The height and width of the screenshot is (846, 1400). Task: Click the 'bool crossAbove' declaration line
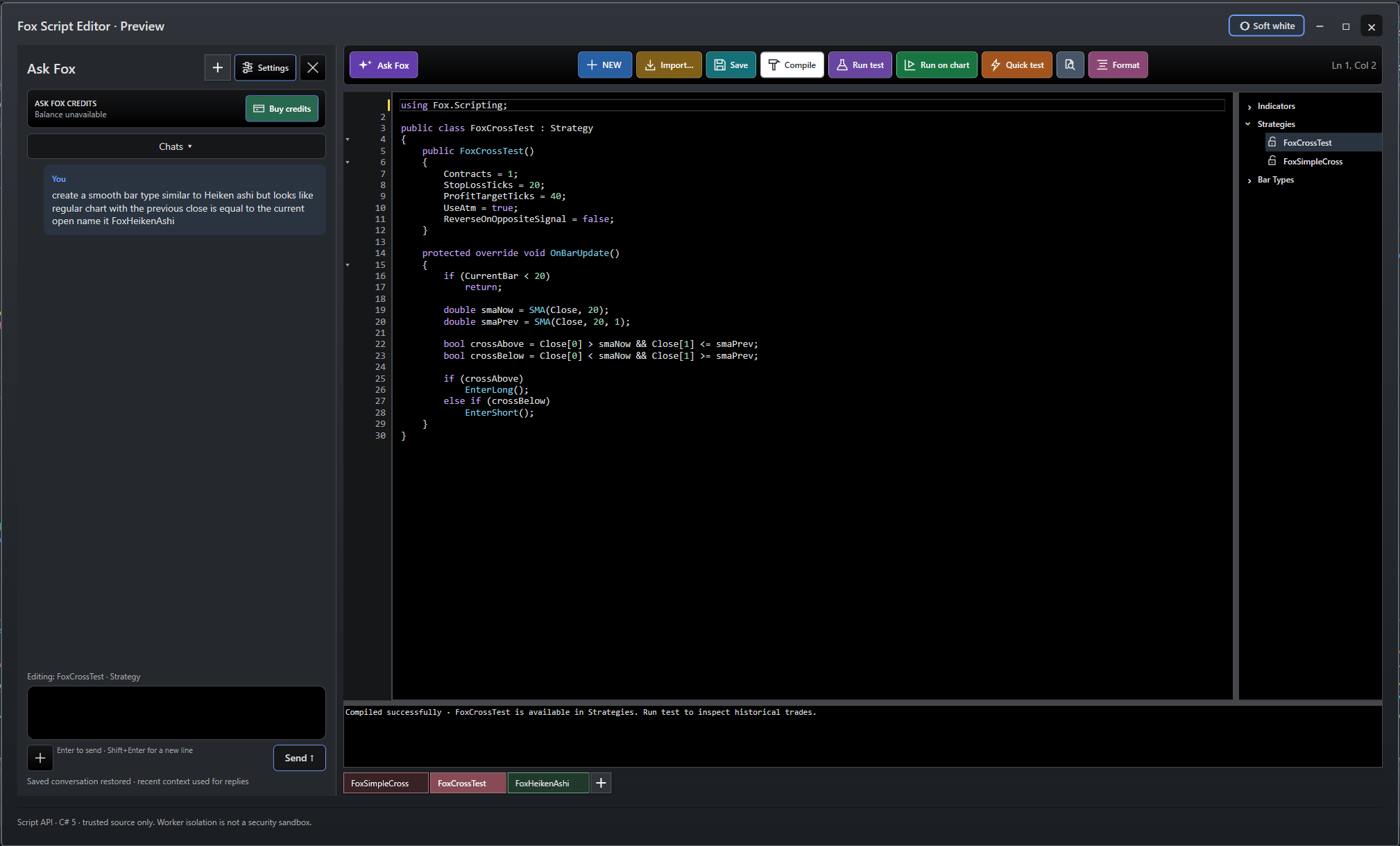tap(601, 344)
